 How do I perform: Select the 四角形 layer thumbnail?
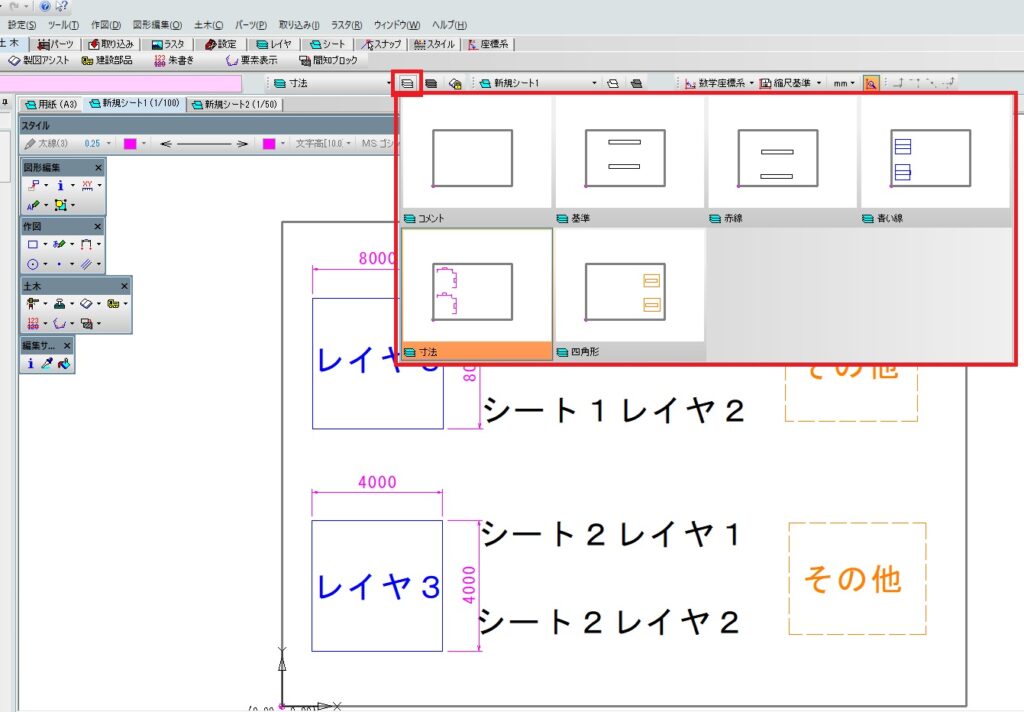(630, 295)
